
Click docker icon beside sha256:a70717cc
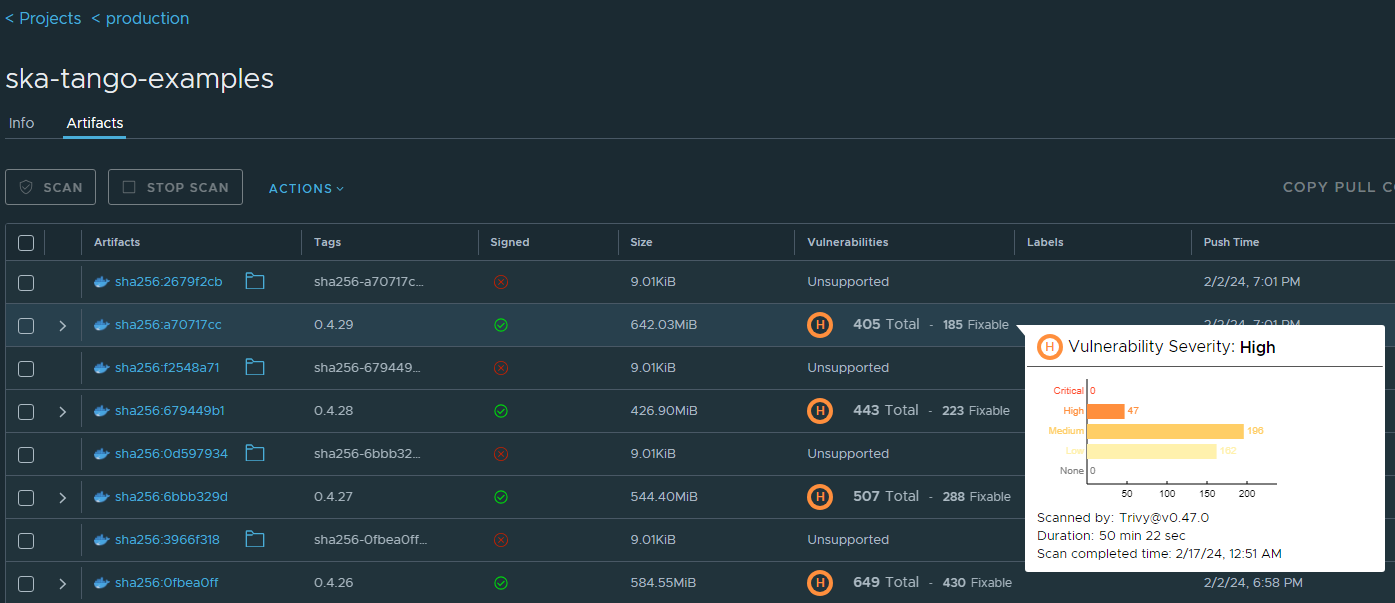click(x=101, y=325)
